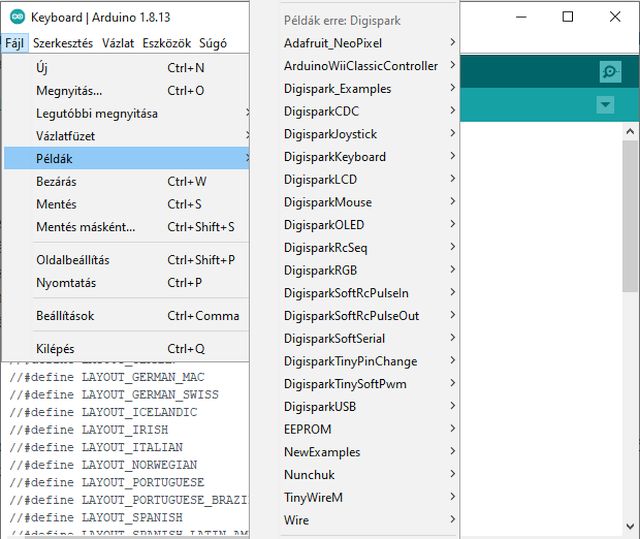Open the Eszközök menu
This screenshot has height=539, width=640.
[167, 43]
